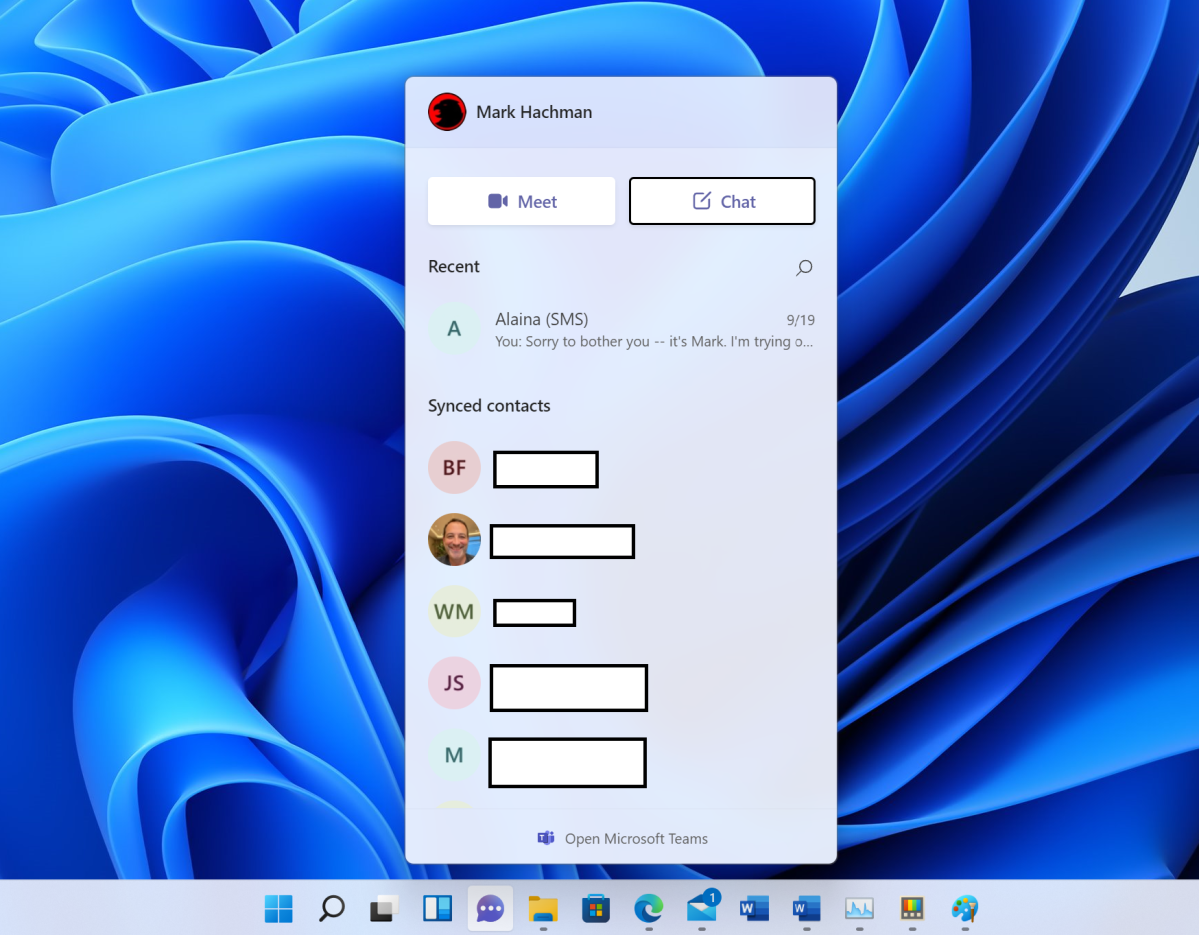Select Mark Hachman account name
The image size is (1199, 935).
pos(534,112)
